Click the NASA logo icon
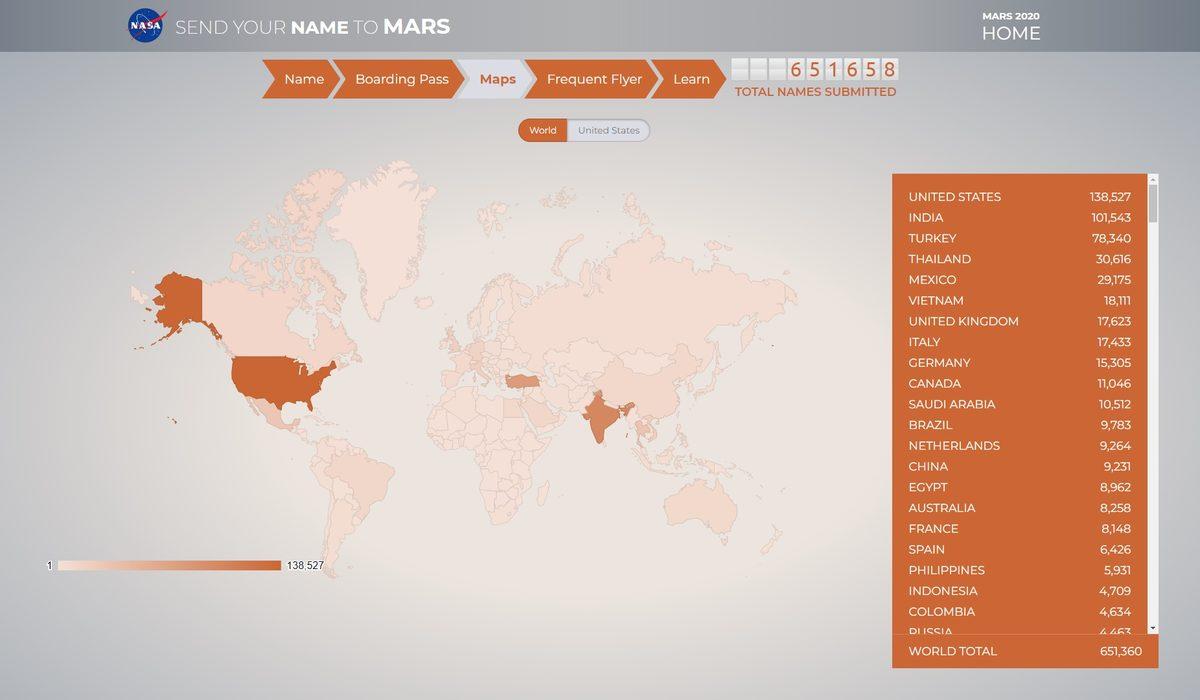 pos(146,26)
